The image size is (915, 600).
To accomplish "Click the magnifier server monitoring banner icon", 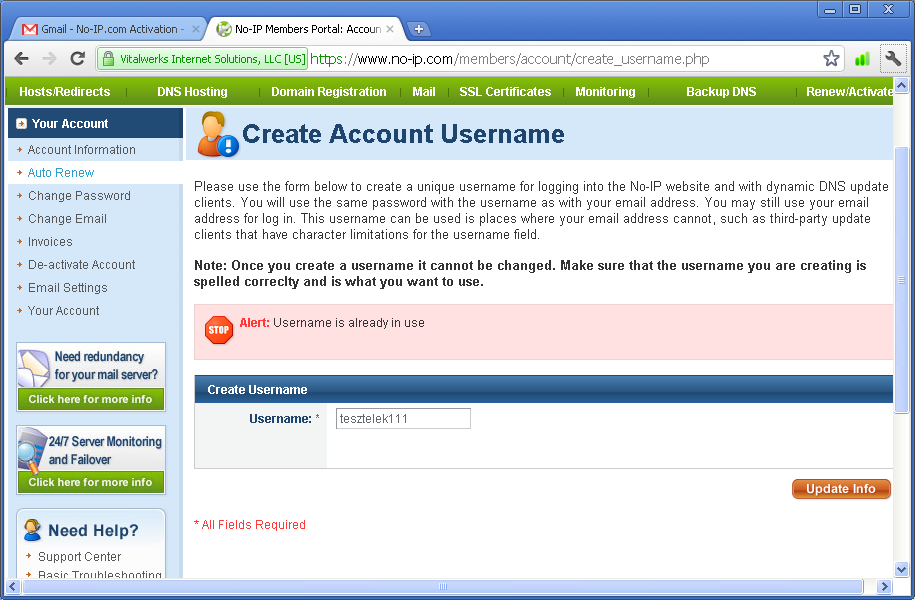I will coord(30,449).
